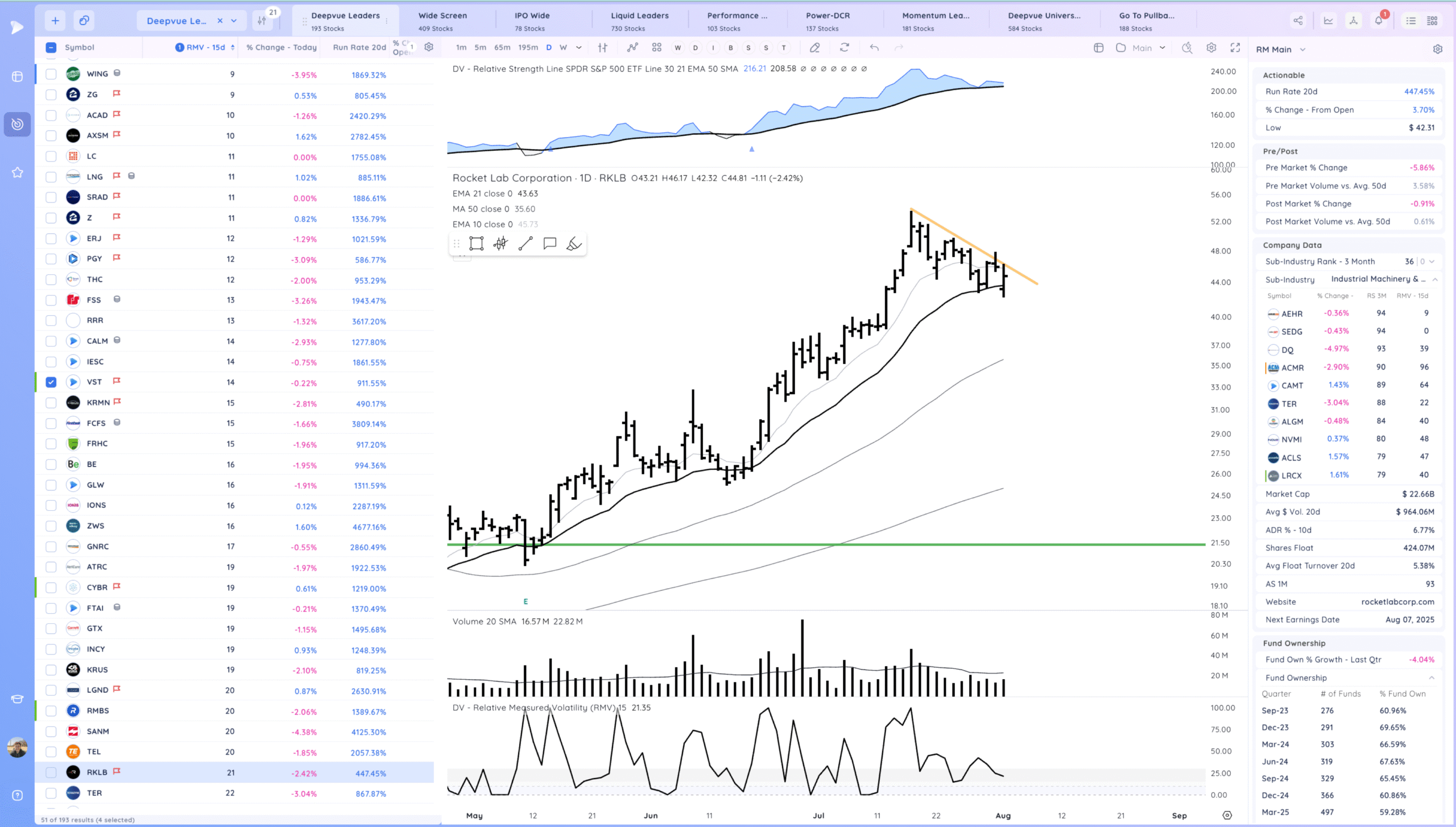Check the RKLB row checkbox
This screenshot has height=827, width=1456.
pos(51,772)
